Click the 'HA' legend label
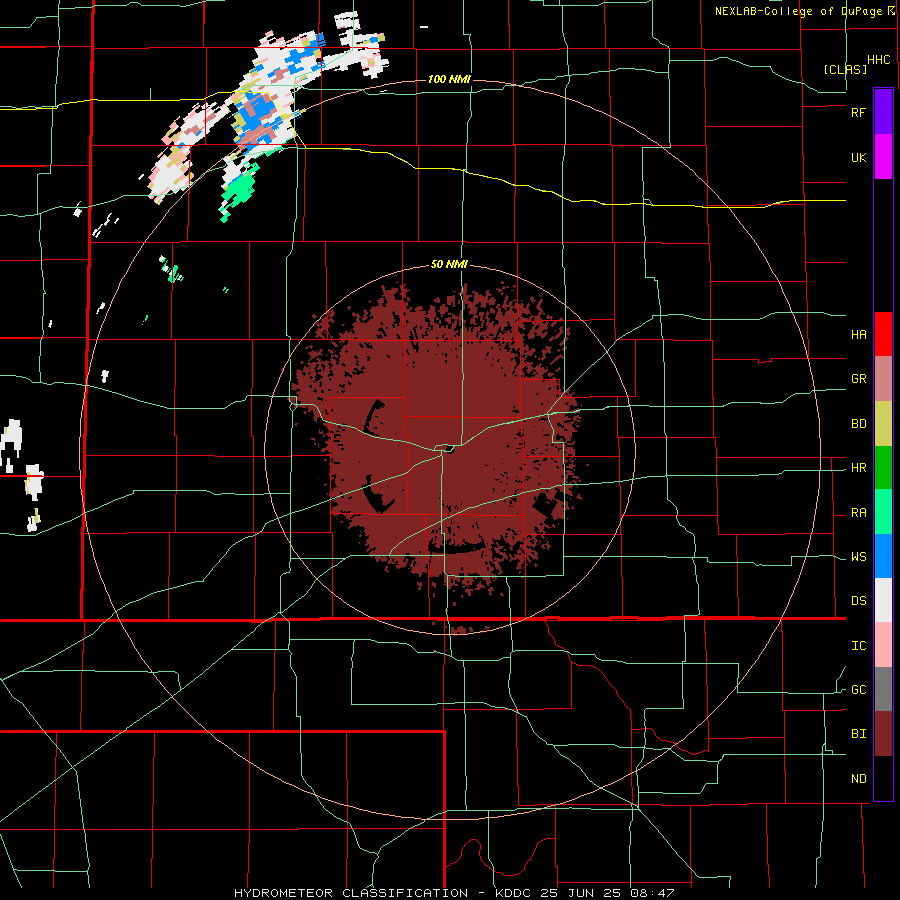The height and width of the screenshot is (900, 900). tap(858, 334)
